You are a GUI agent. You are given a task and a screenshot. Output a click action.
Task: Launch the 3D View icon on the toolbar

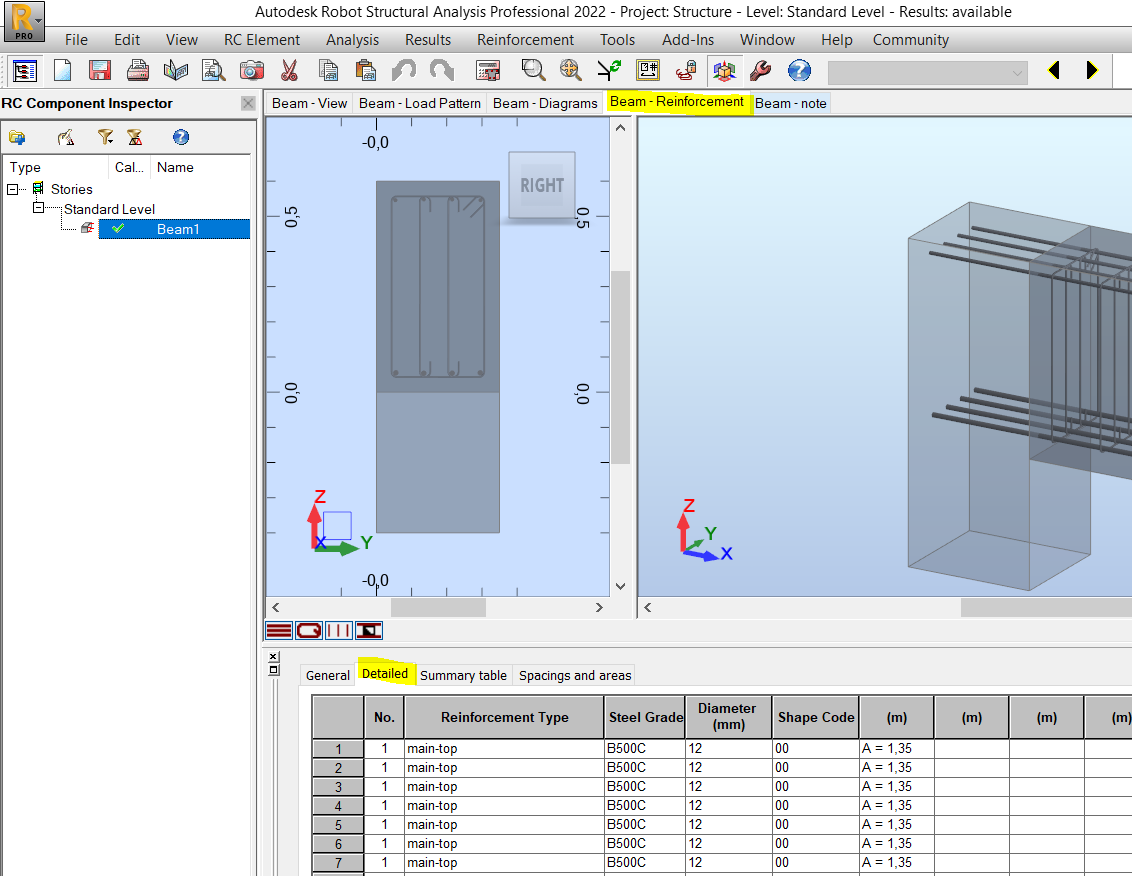coord(724,70)
